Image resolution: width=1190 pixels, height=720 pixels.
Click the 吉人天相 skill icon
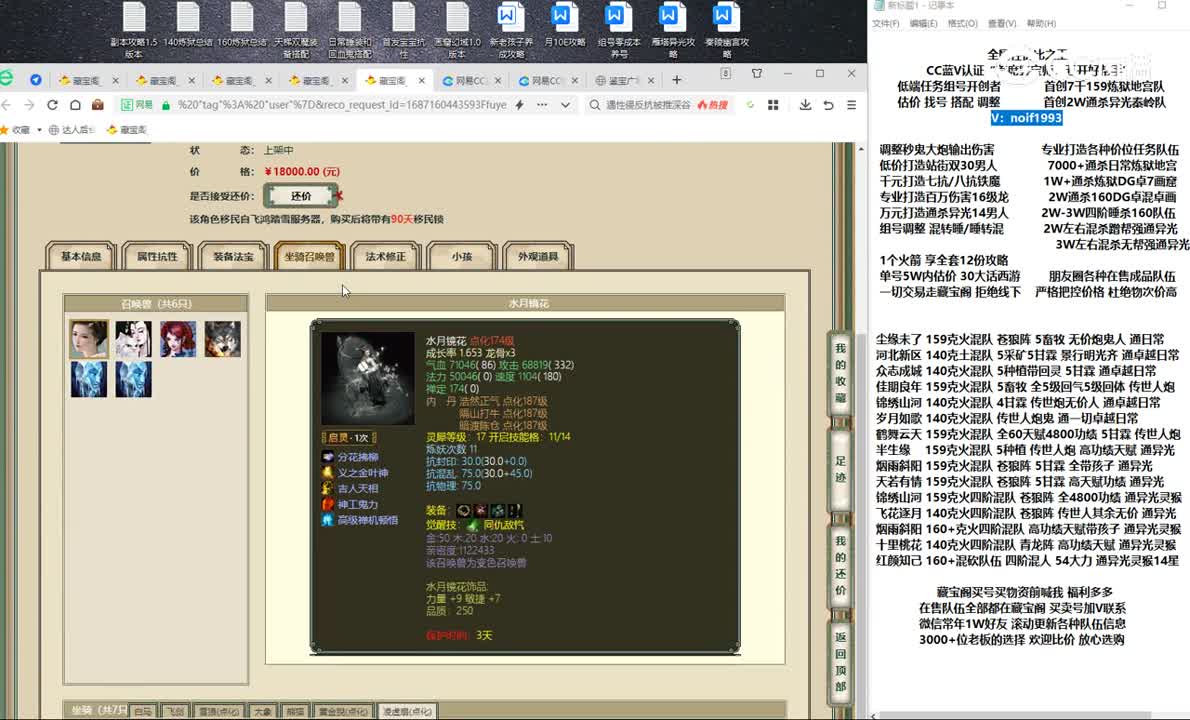327,489
